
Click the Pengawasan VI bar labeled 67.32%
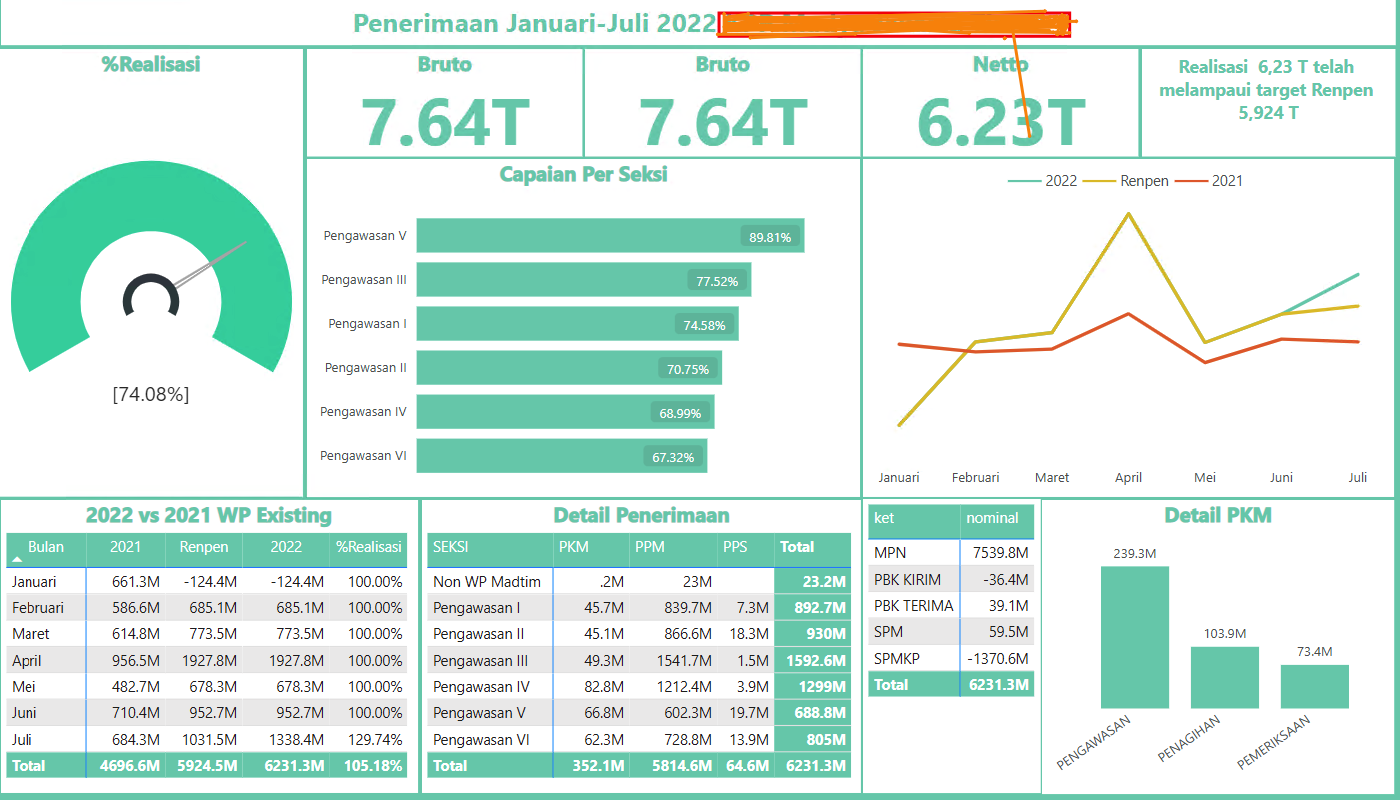(562, 456)
